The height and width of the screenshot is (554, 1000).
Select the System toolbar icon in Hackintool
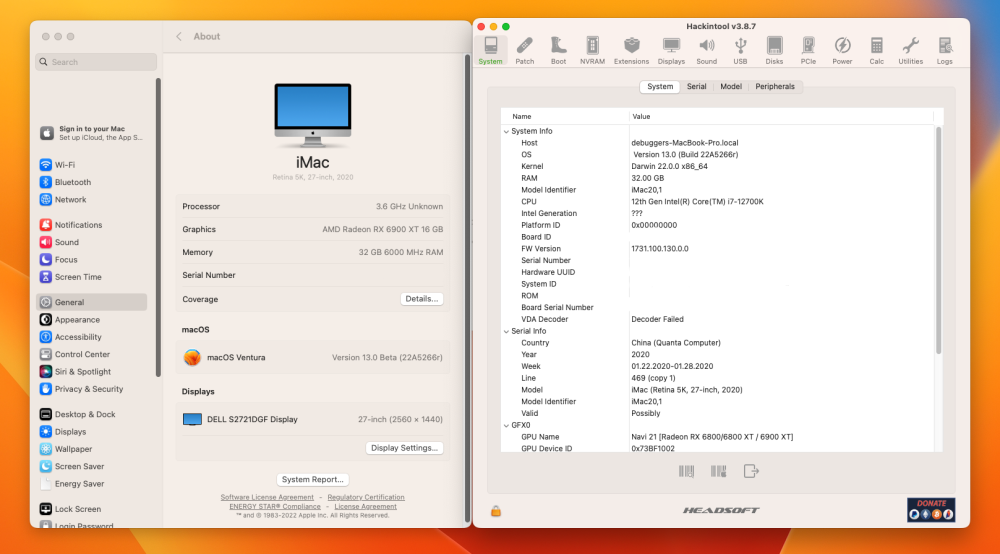(x=490, y=50)
